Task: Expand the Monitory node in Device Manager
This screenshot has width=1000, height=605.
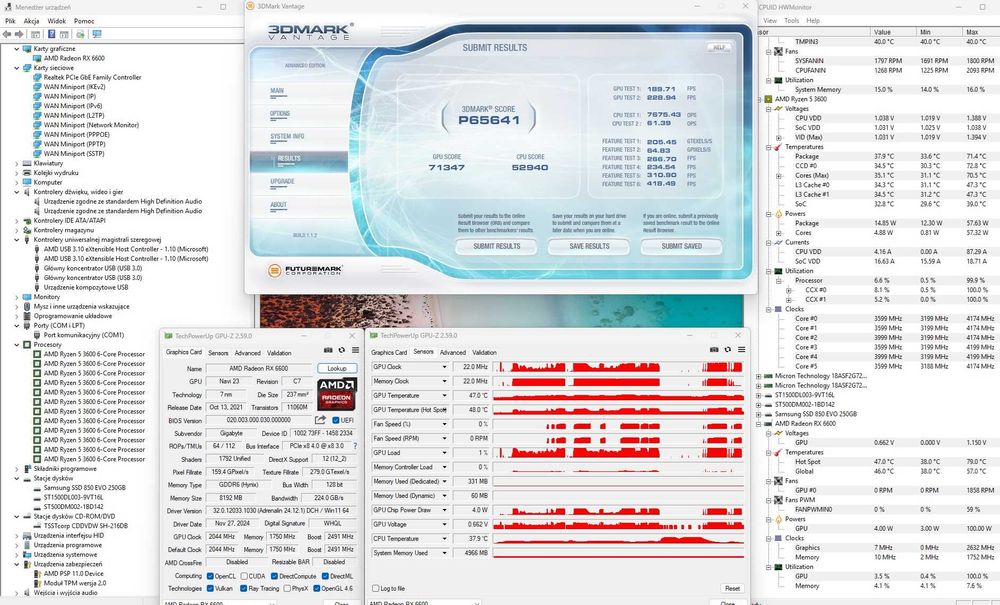Action: [17, 297]
